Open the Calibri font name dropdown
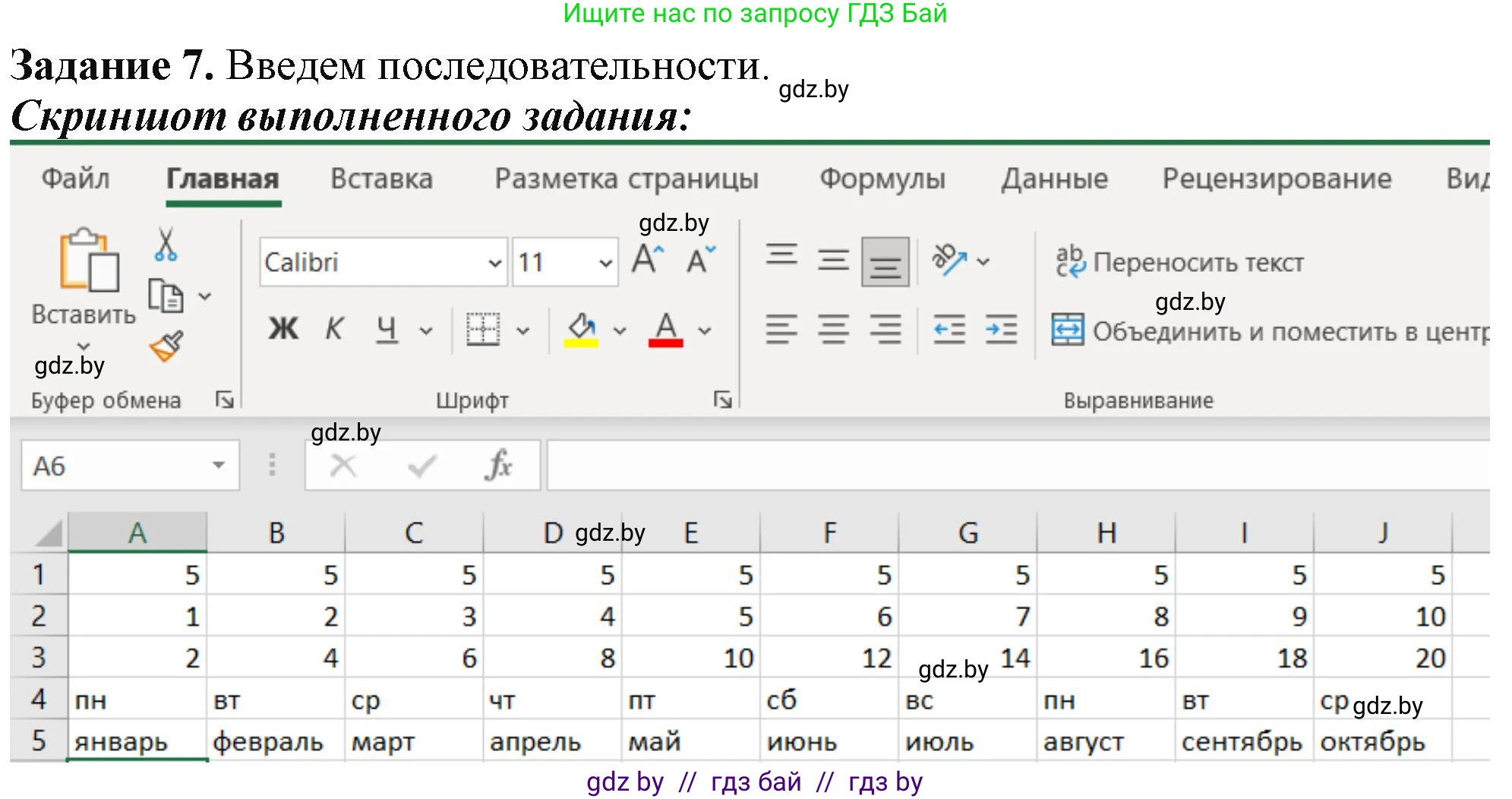The width and height of the screenshot is (1512, 799). click(x=494, y=262)
